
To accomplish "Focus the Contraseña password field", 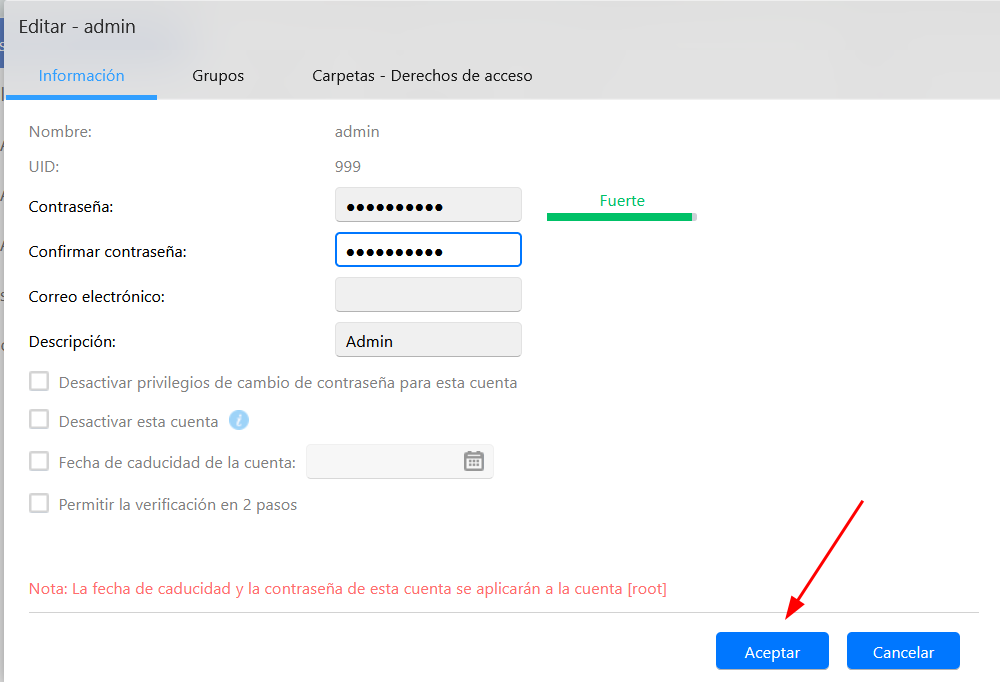I will (x=428, y=206).
